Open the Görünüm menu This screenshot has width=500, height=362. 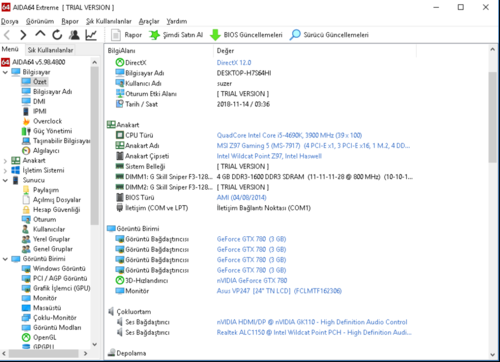(x=40, y=21)
